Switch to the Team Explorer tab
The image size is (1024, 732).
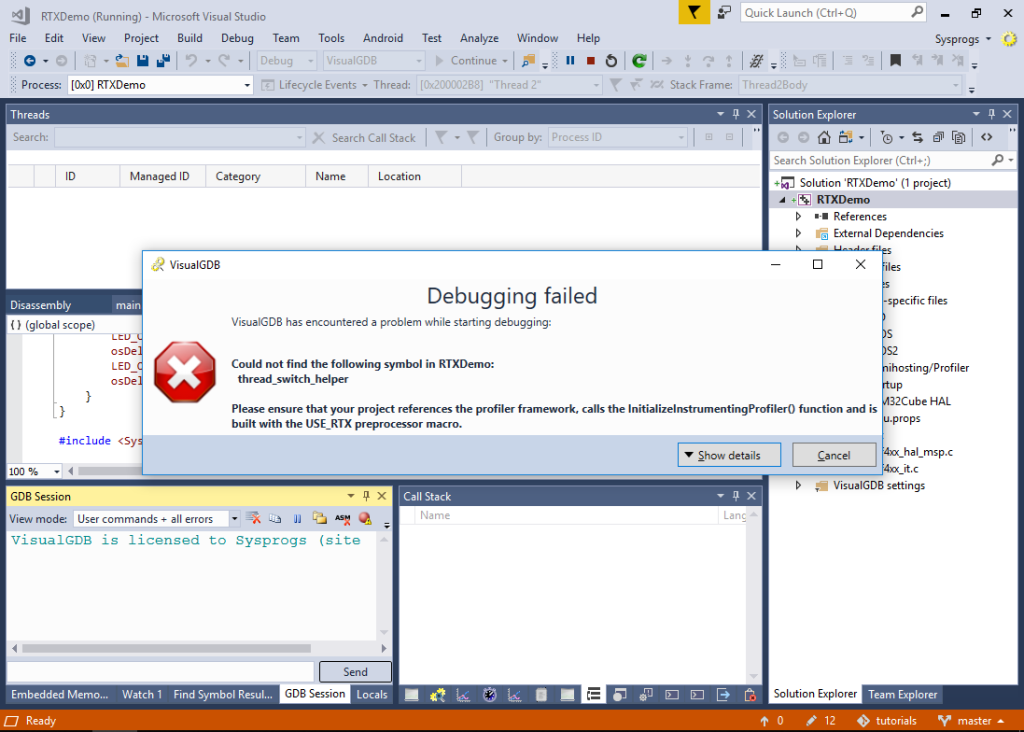click(x=902, y=694)
